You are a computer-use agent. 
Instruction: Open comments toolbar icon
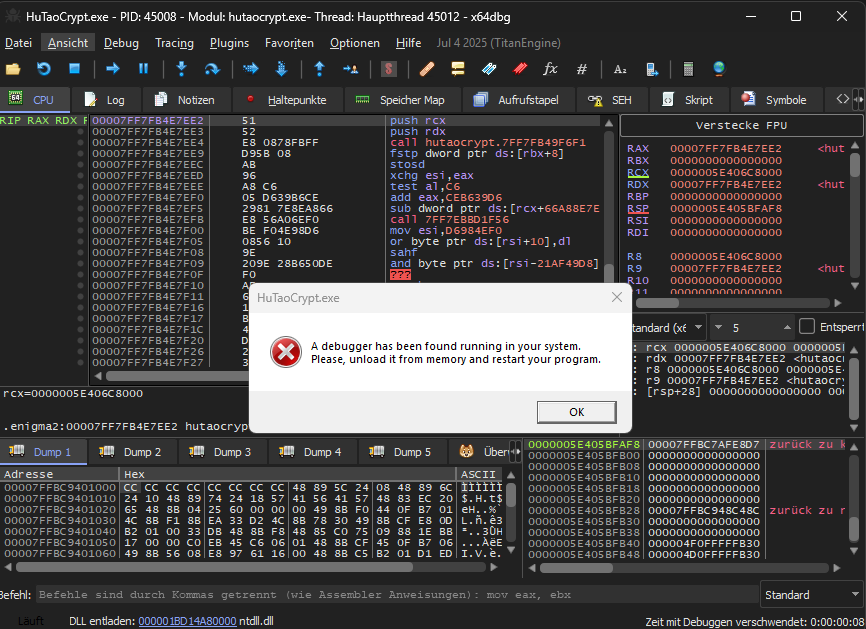458,69
